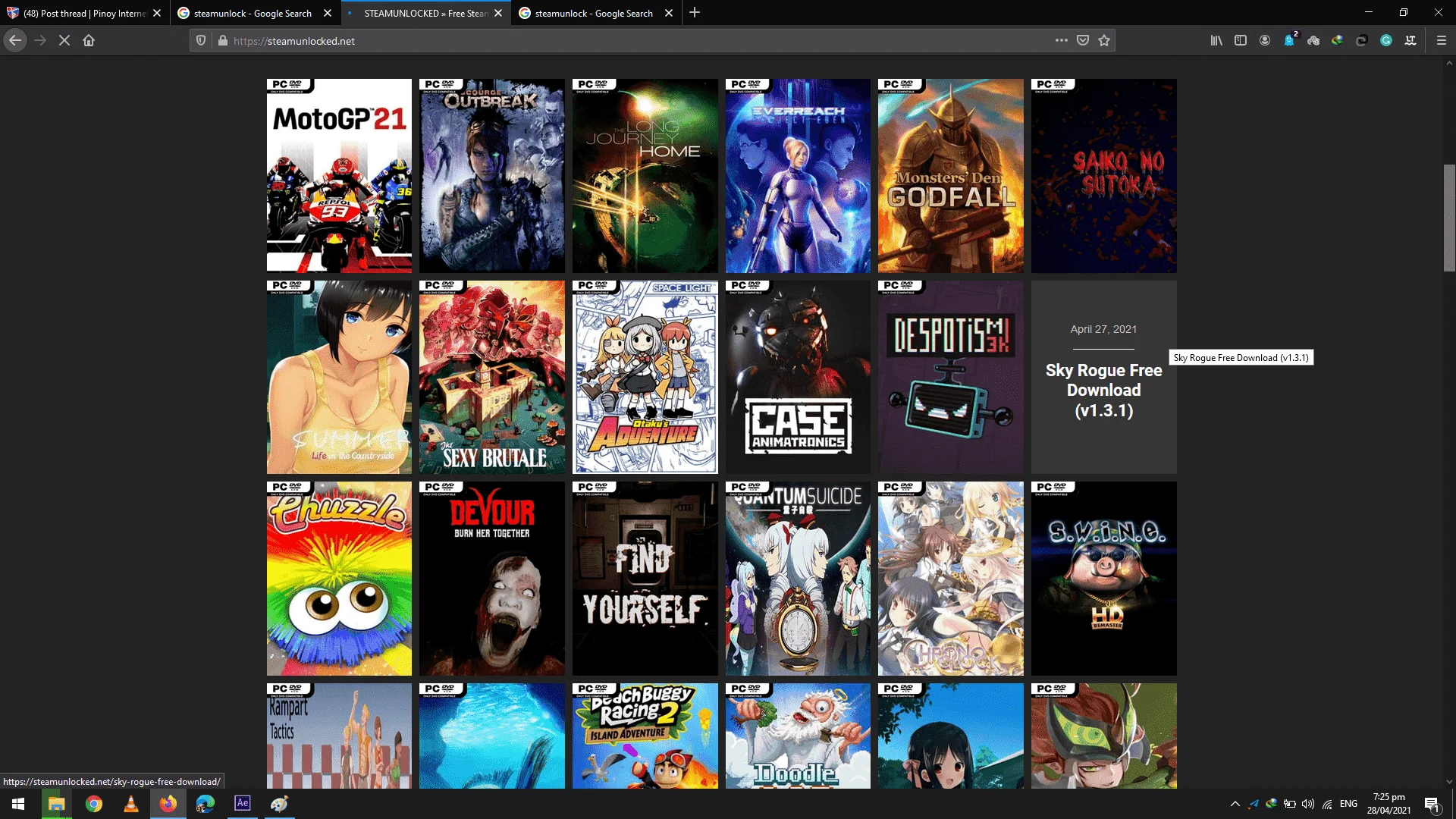Open tracking protection shield info
This screenshot has height=819, width=1456.
coord(201,41)
